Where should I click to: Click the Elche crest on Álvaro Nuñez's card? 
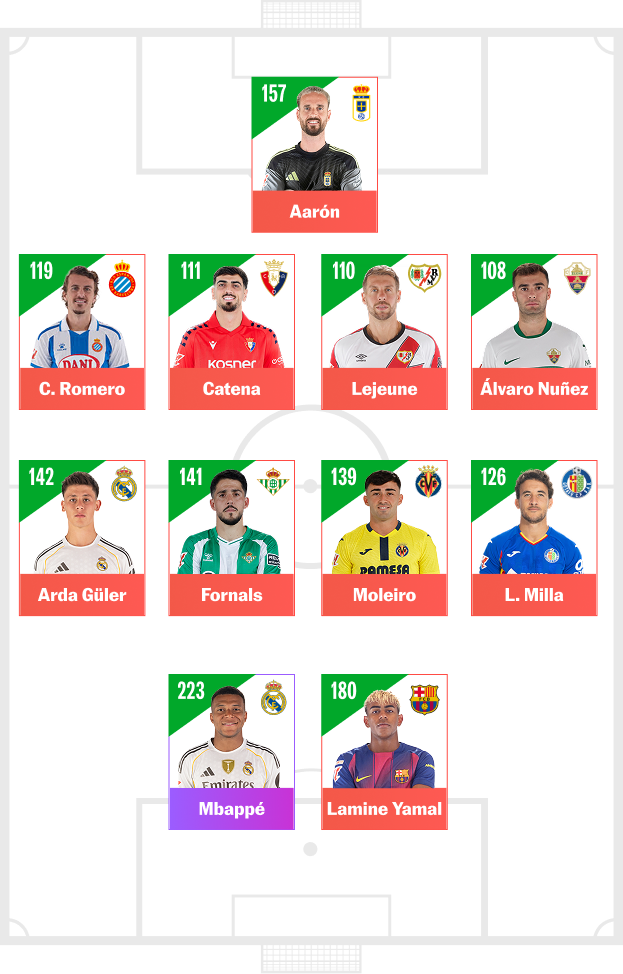(x=576, y=278)
